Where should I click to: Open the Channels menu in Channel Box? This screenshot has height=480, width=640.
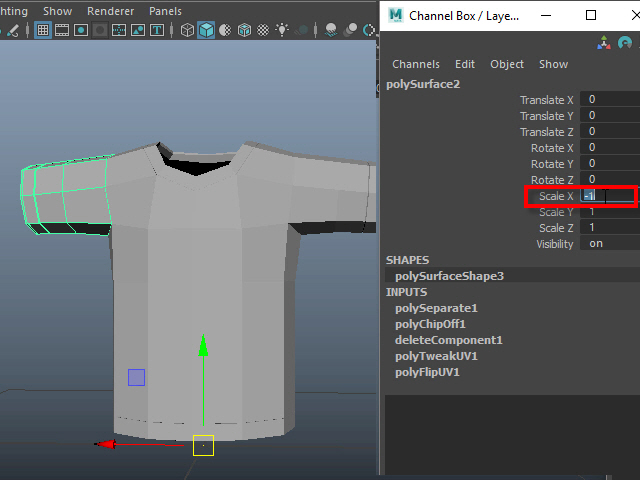click(x=415, y=64)
